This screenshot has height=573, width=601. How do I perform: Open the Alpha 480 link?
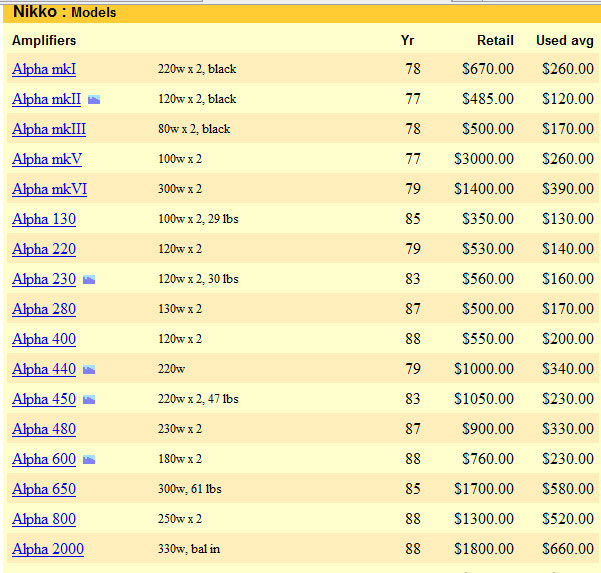point(44,429)
